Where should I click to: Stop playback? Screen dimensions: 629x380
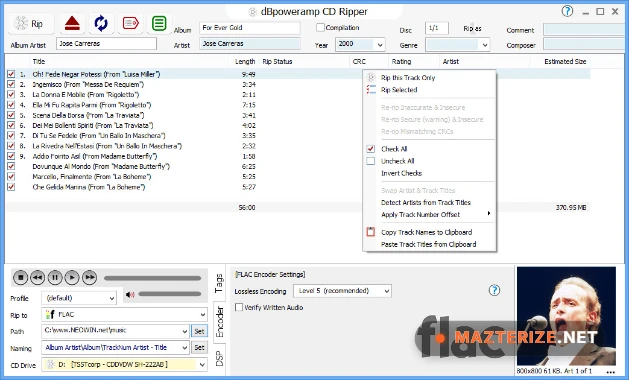[x=20, y=277]
